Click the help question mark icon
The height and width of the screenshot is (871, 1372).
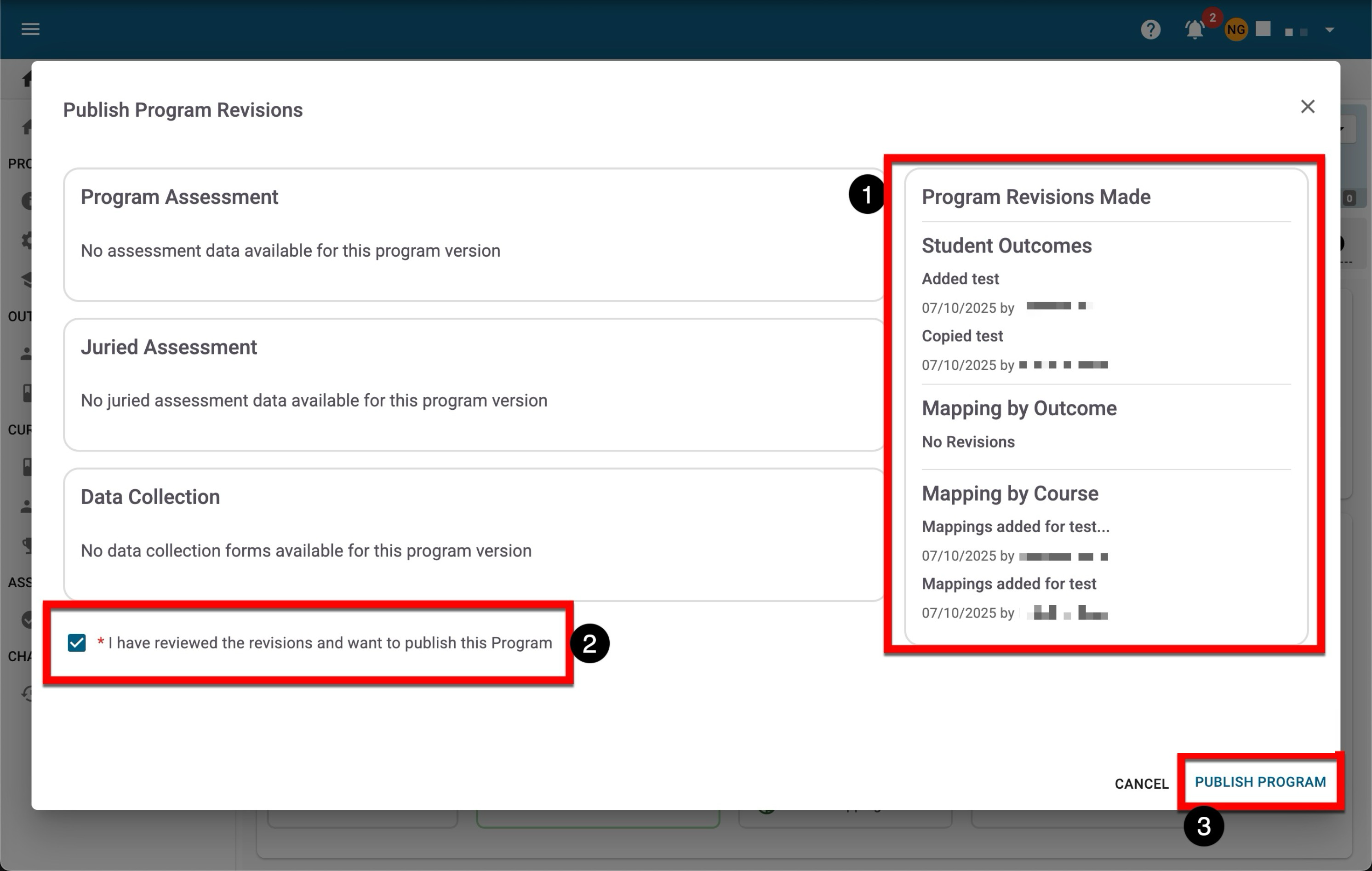tap(1150, 29)
